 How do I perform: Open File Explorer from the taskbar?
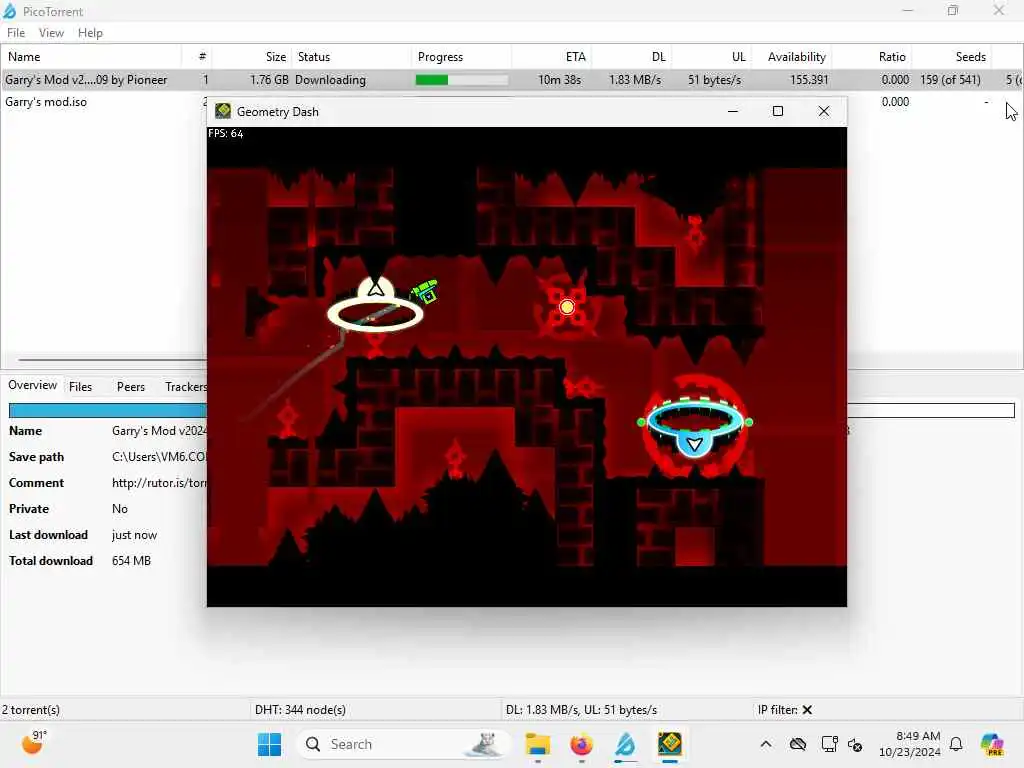[537, 744]
